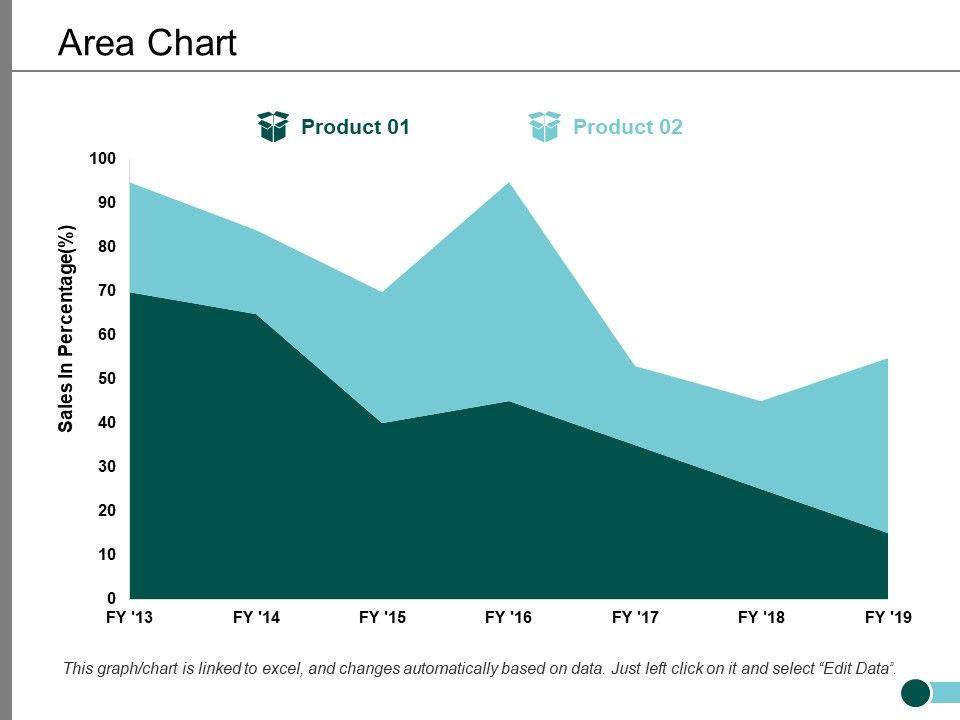This screenshot has height=720, width=960.
Task: Select the Product 01 legend label
Action: 355,127
